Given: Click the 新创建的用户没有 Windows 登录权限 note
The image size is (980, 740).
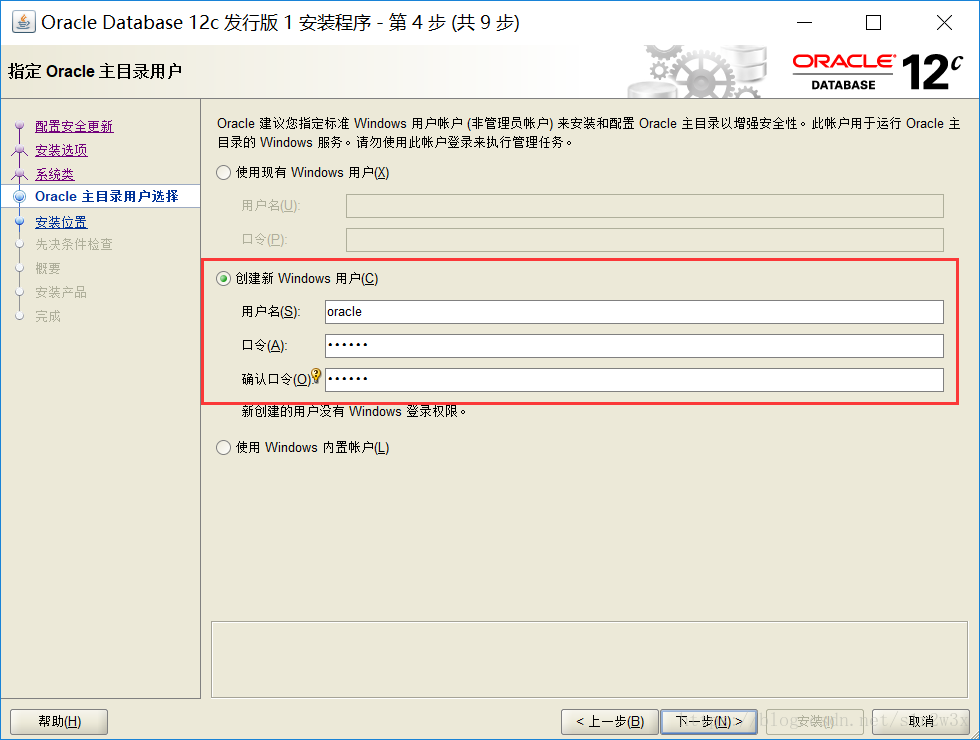Looking at the screenshot, I should tap(354, 412).
